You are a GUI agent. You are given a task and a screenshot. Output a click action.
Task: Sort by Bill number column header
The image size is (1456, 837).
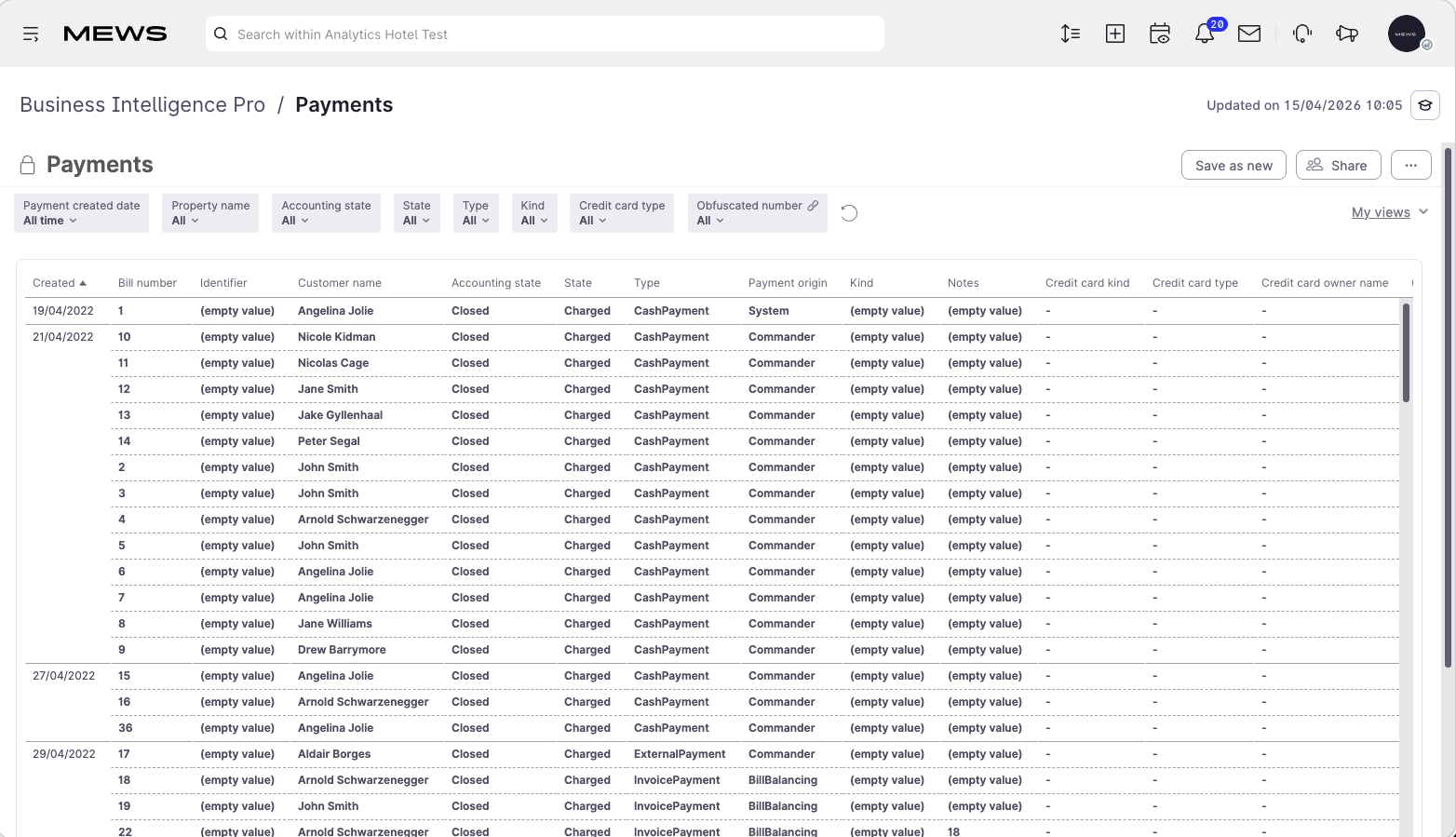coord(147,283)
